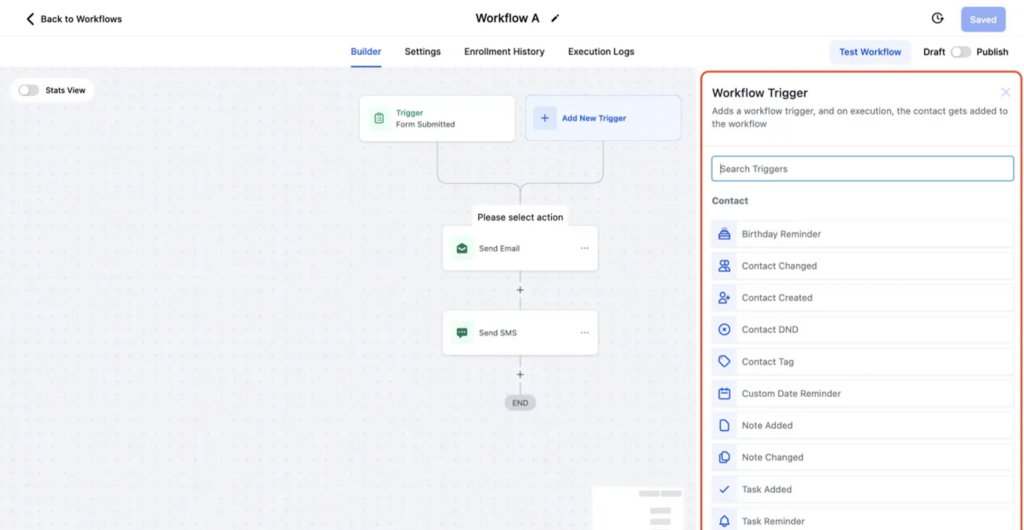Screen dimensions: 1024x530
Task: Open the Execution Logs tab
Action: [600, 52]
